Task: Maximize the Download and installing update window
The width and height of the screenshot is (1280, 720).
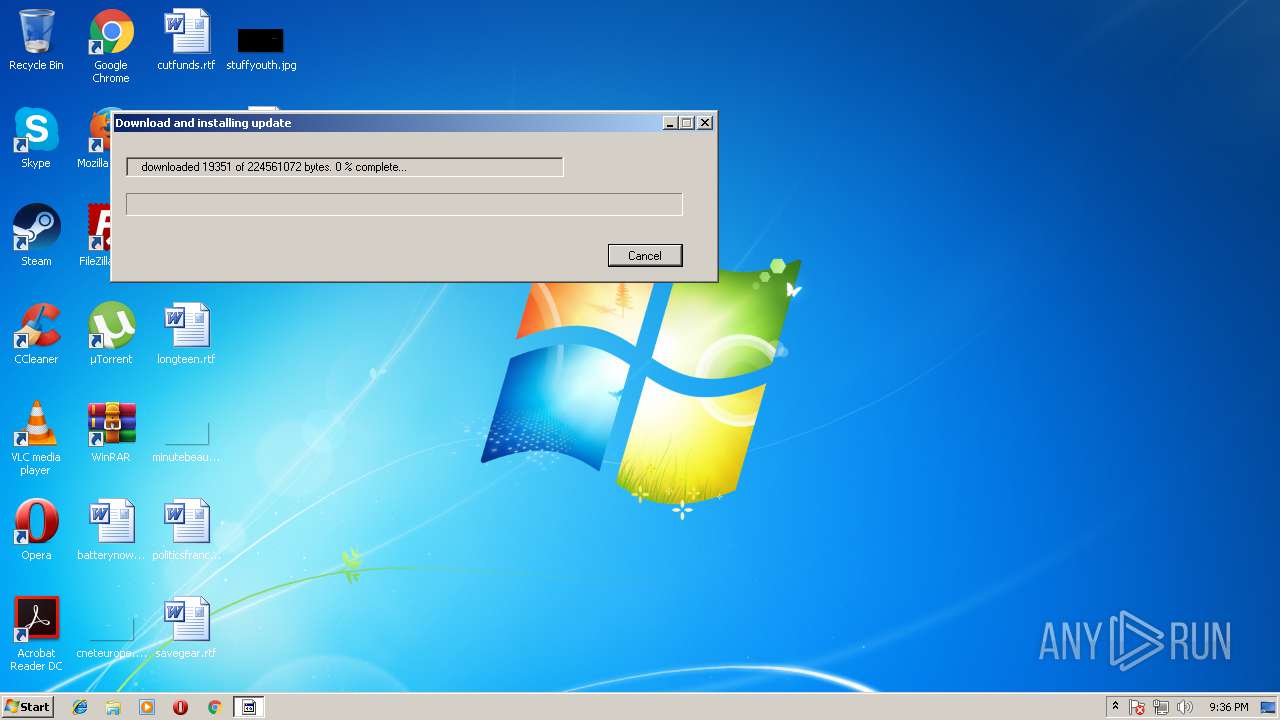Action: pos(687,123)
